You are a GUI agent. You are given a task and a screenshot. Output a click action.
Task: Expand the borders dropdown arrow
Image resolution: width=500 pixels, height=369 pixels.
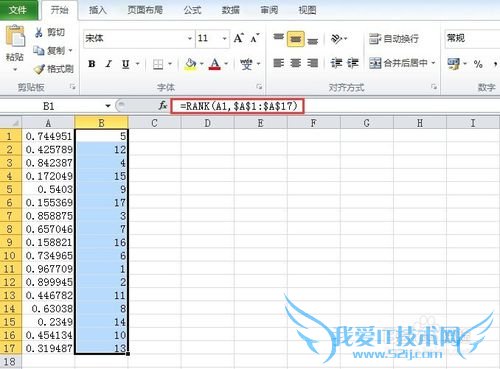pos(170,64)
